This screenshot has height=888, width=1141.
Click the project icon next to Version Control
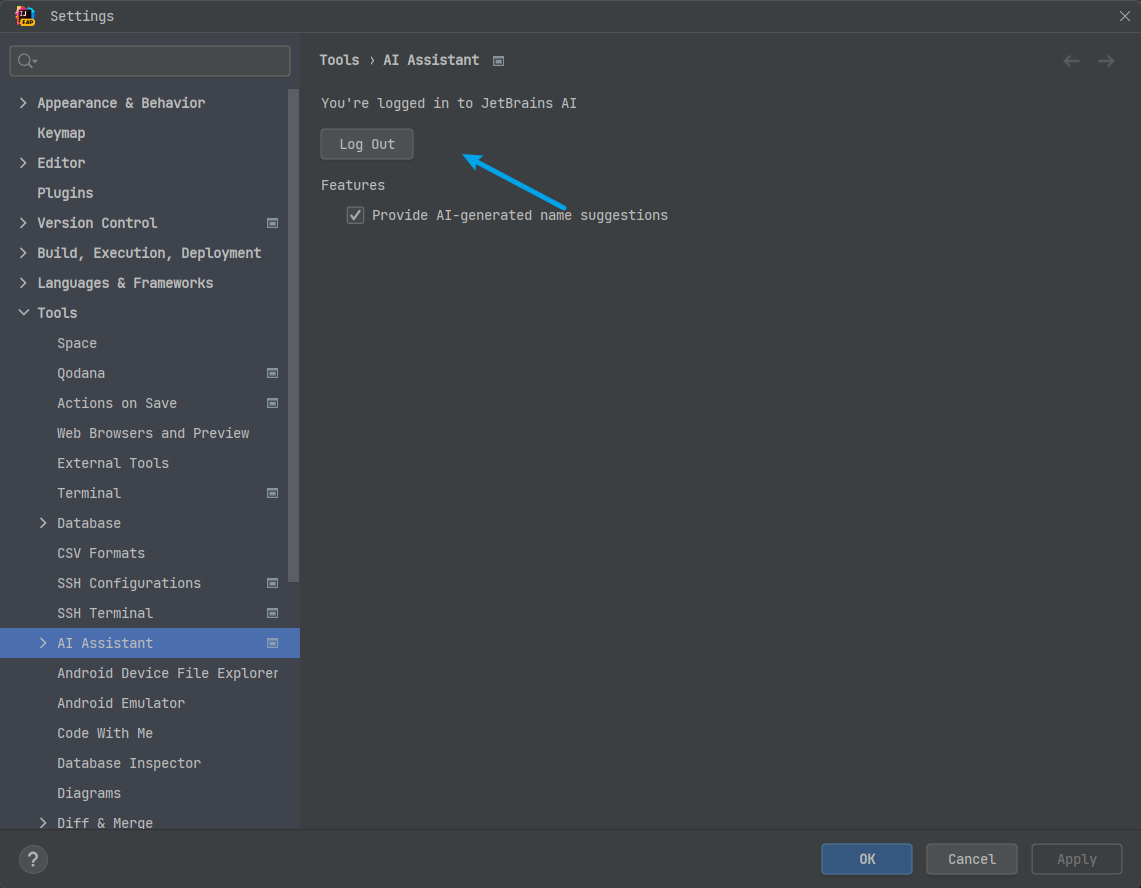coord(272,223)
